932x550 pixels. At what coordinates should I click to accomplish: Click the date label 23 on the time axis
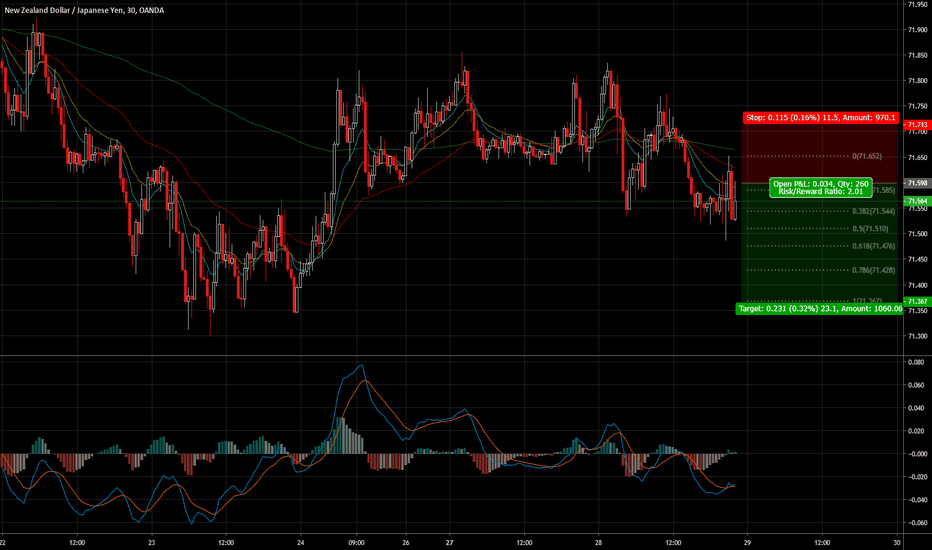pos(152,542)
